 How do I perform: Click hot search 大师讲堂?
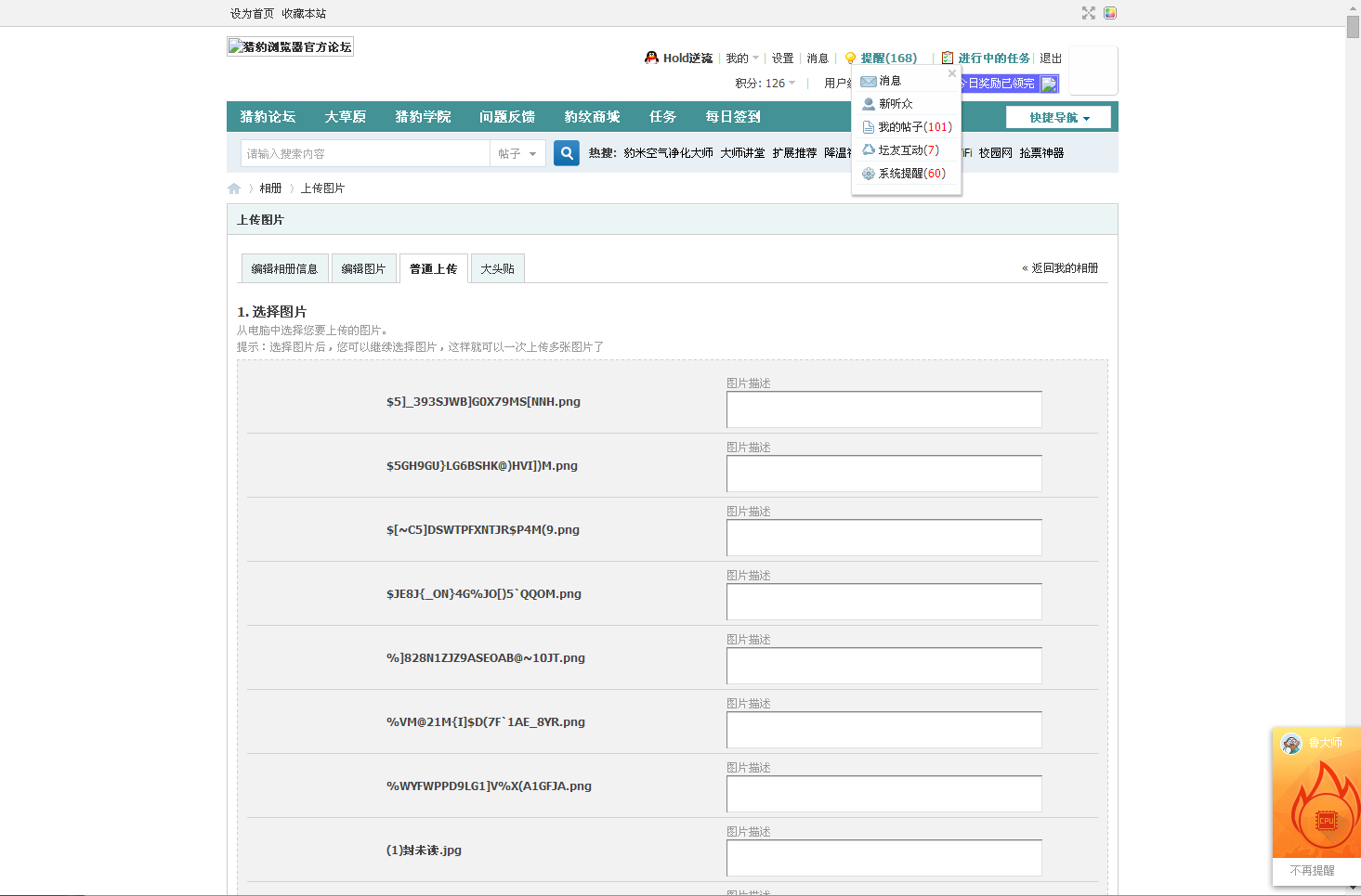(x=743, y=153)
